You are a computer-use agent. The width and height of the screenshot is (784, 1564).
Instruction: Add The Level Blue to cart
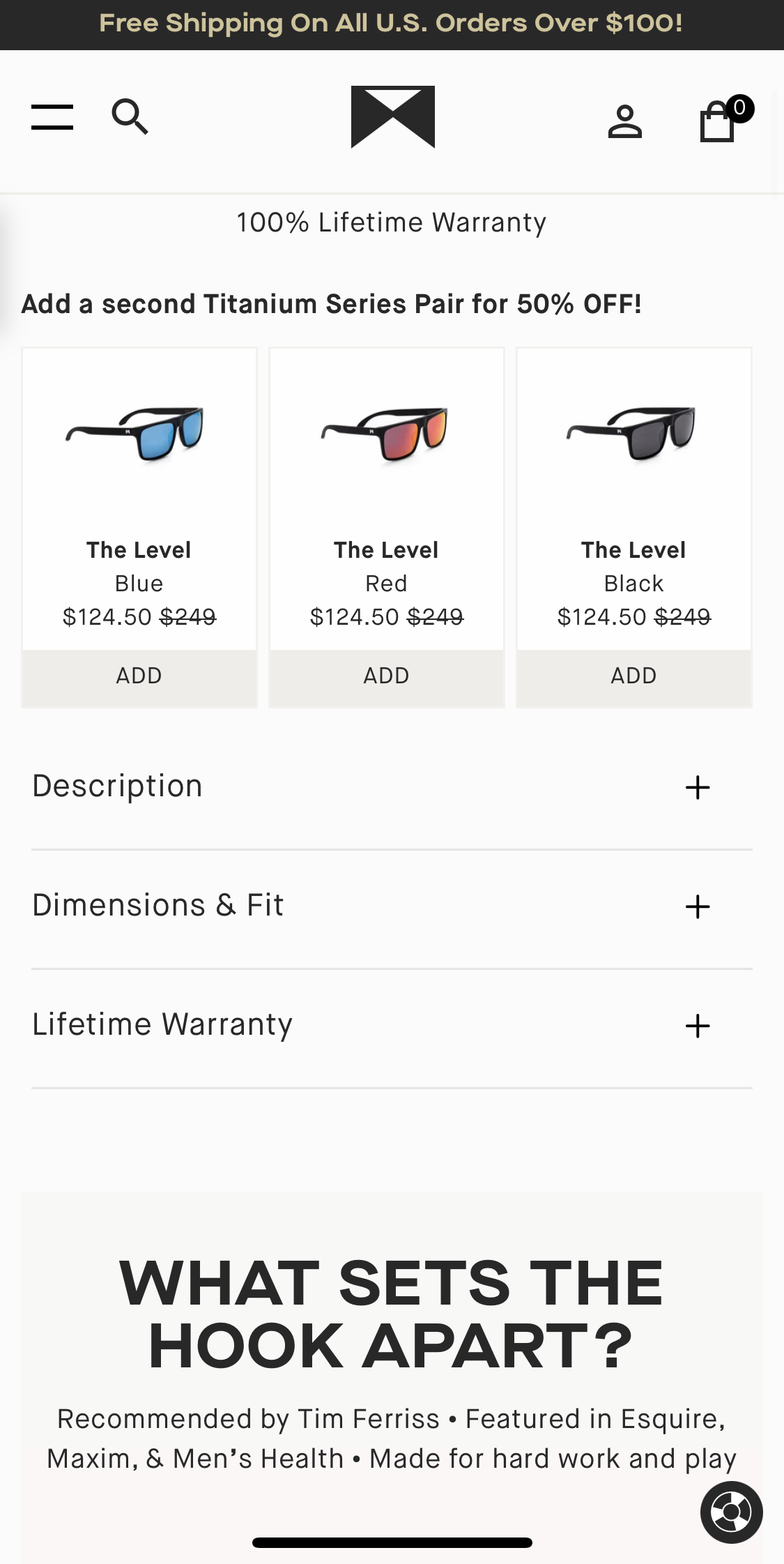pos(139,676)
